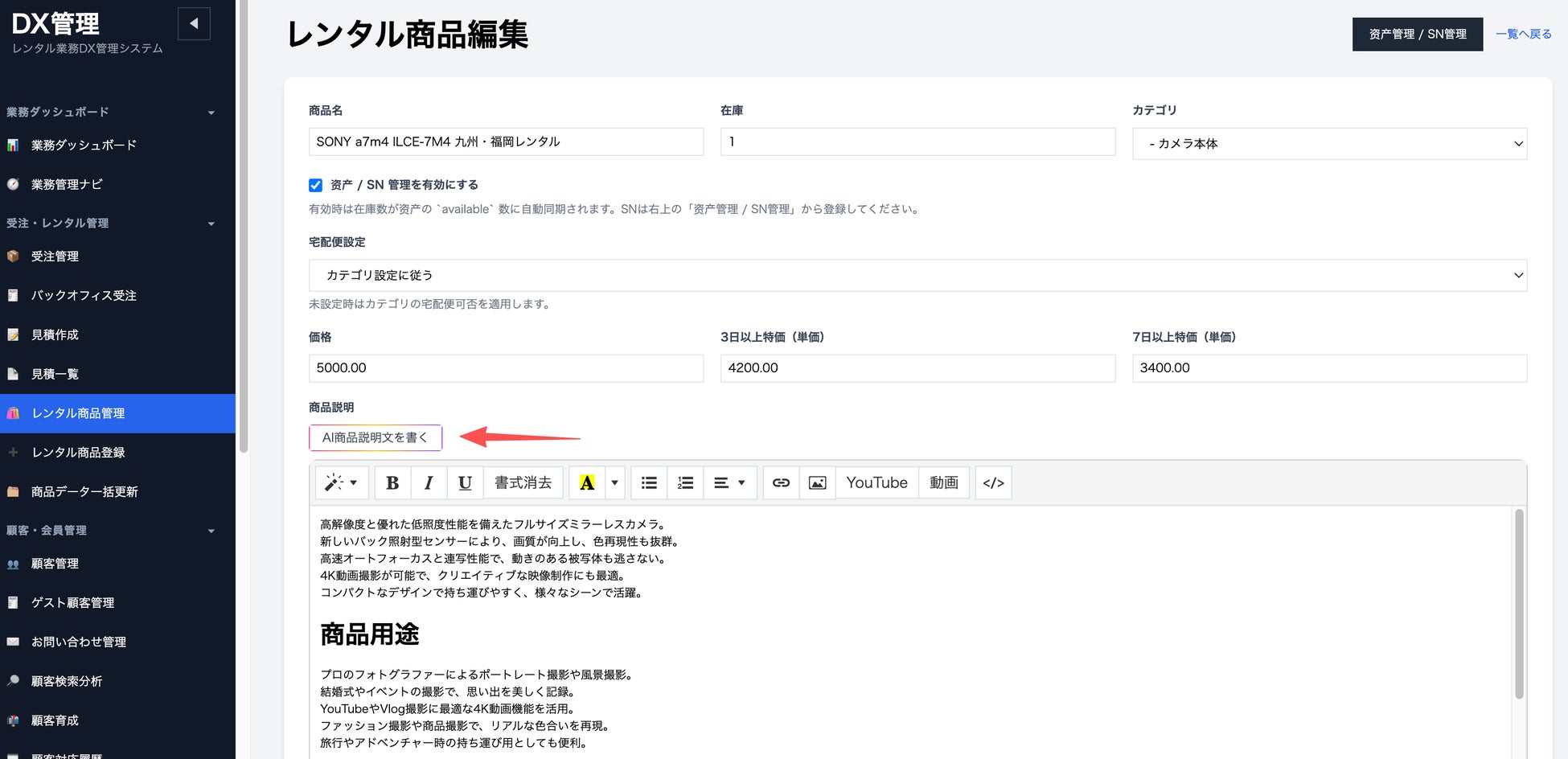Open バックオフィス受注 menu item
This screenshot has height=759, width=1568.
(x=84, y=295)
